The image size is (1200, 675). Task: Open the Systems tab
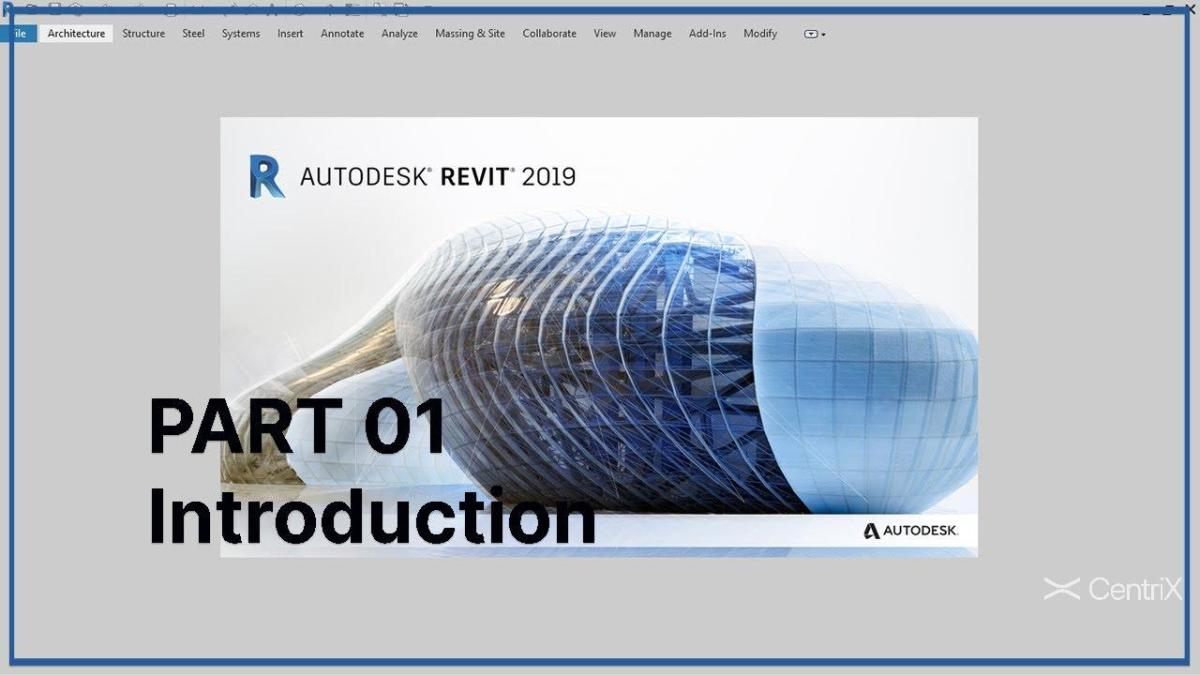click(241, 34)
